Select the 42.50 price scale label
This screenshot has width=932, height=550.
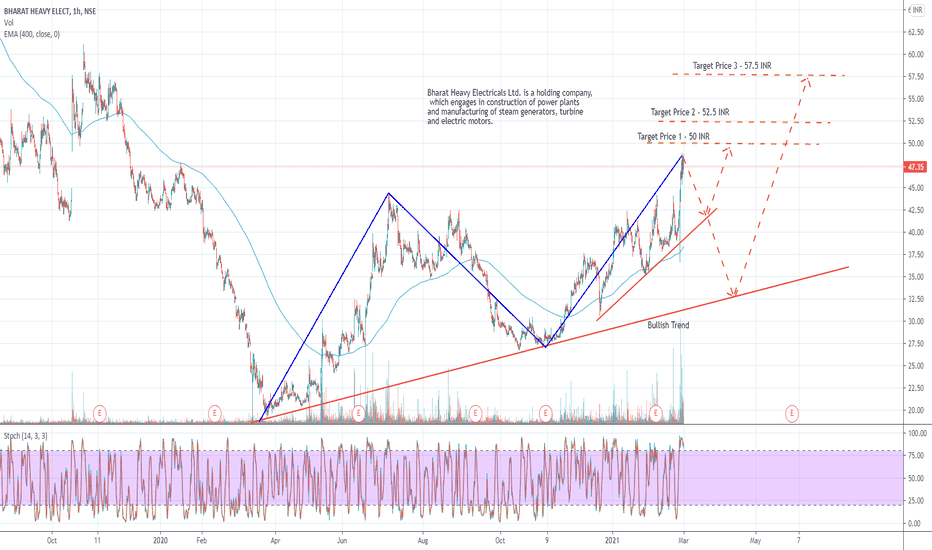click(x=915, y=210)
